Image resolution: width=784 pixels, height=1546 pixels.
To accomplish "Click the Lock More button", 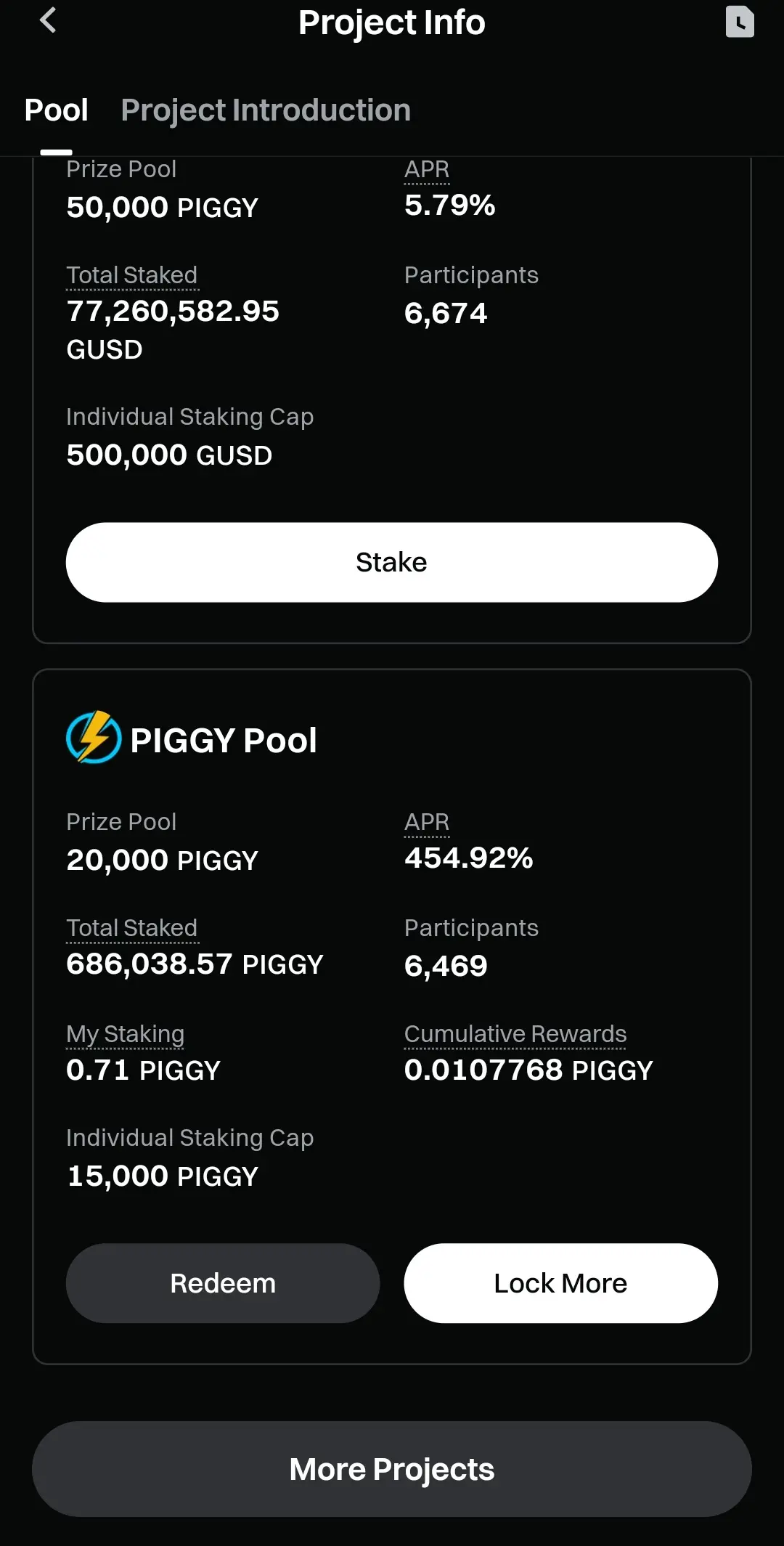I will tap(561, 1283).
